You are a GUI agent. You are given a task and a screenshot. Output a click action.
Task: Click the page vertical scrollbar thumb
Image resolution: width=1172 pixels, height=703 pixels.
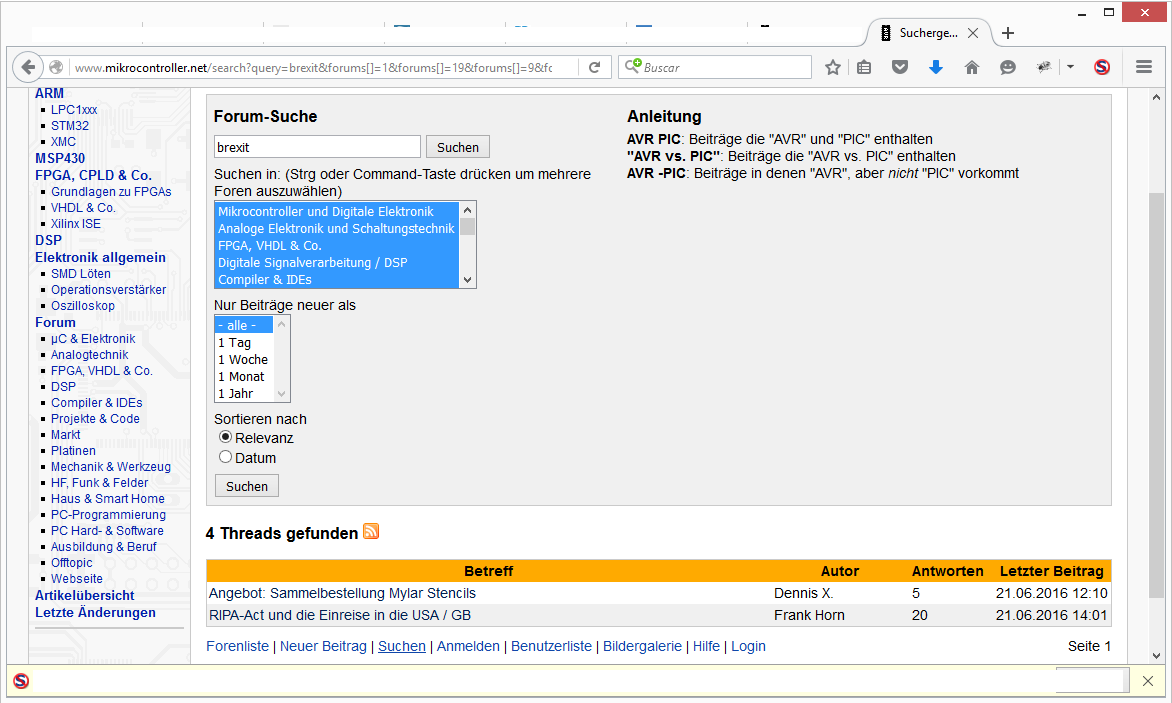point(1156,396)
